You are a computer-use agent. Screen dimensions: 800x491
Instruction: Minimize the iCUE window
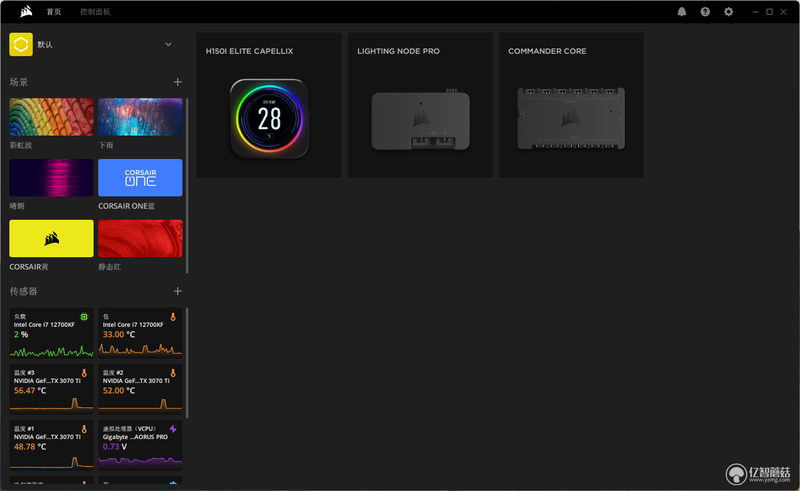755,12
